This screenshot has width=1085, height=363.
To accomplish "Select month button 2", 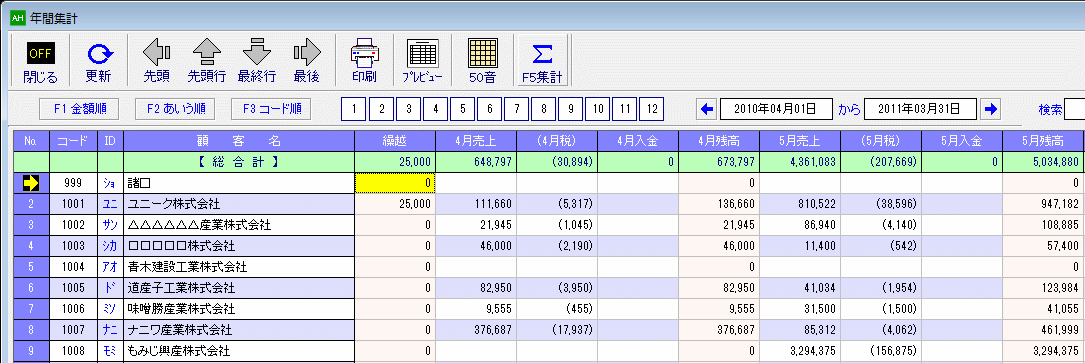I will coord(381,109).
